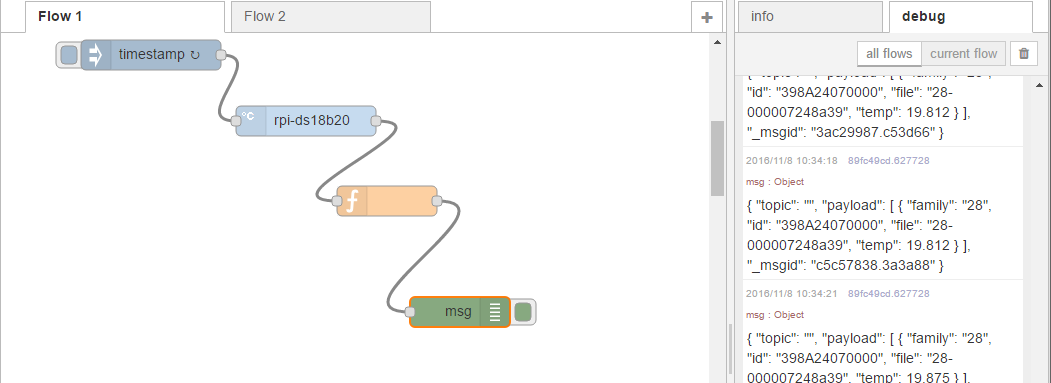
Task: Click the canvas vertical scrollbar thumb
Action: [717, 158]
